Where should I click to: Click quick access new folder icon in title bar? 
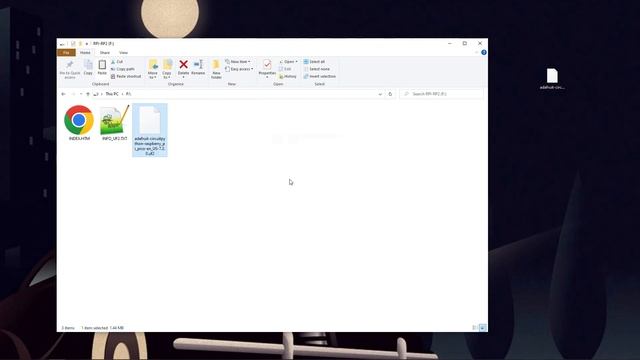[x=80, y=43]
